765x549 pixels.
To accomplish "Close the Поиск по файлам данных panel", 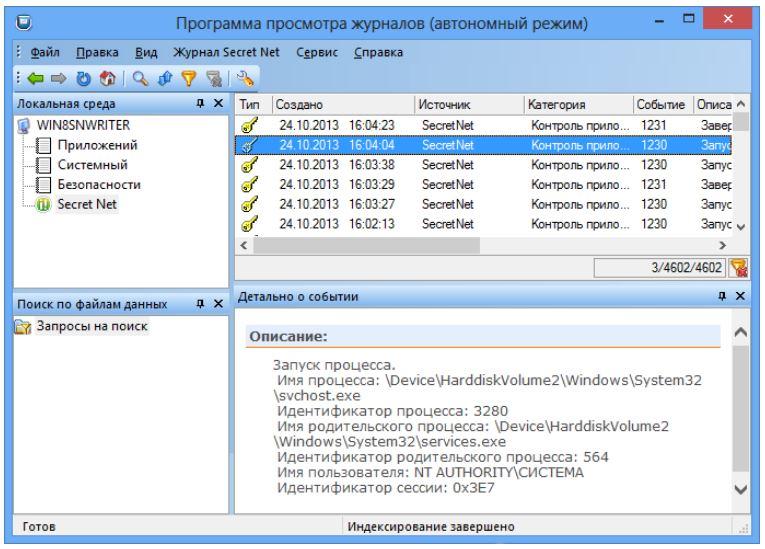I will (x=219, y=304).
